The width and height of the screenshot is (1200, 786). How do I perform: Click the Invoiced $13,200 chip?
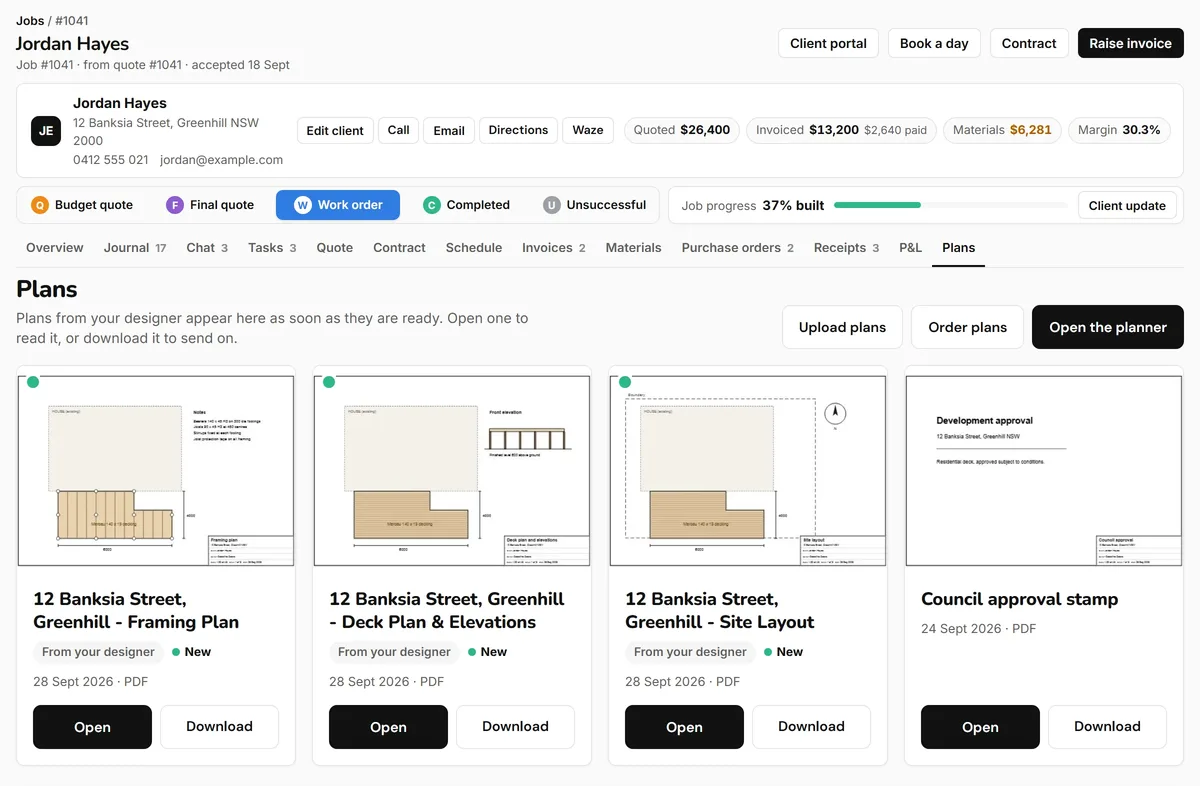(x=841, y=130)
